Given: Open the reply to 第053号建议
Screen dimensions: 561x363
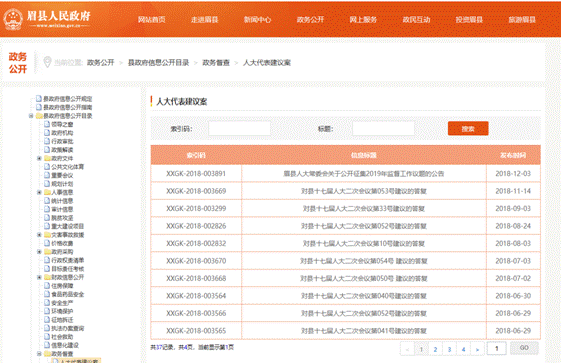Looking at the screenshot, I should [364, 191].
